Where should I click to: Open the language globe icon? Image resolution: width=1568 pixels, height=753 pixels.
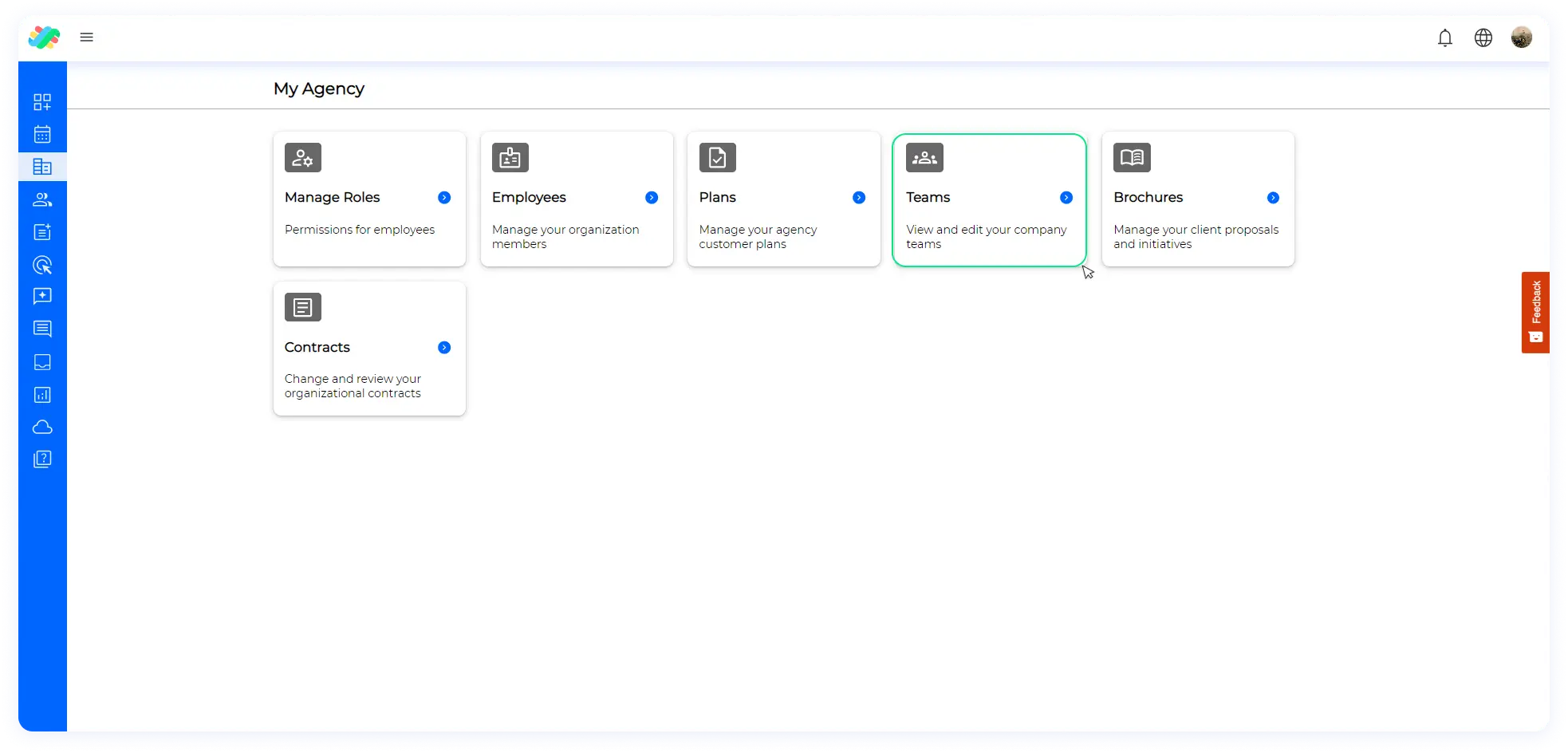pyautogui.click(x=1483, y=37)
